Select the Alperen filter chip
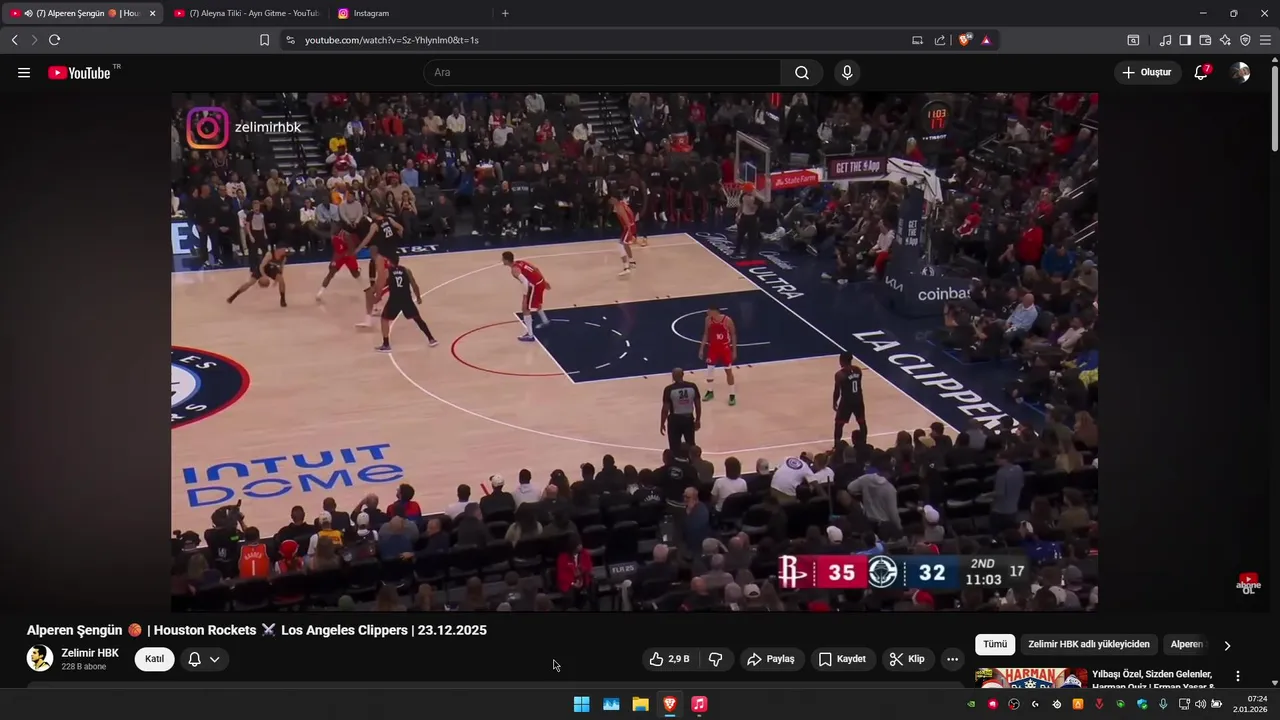 [x=1187, y=645]
